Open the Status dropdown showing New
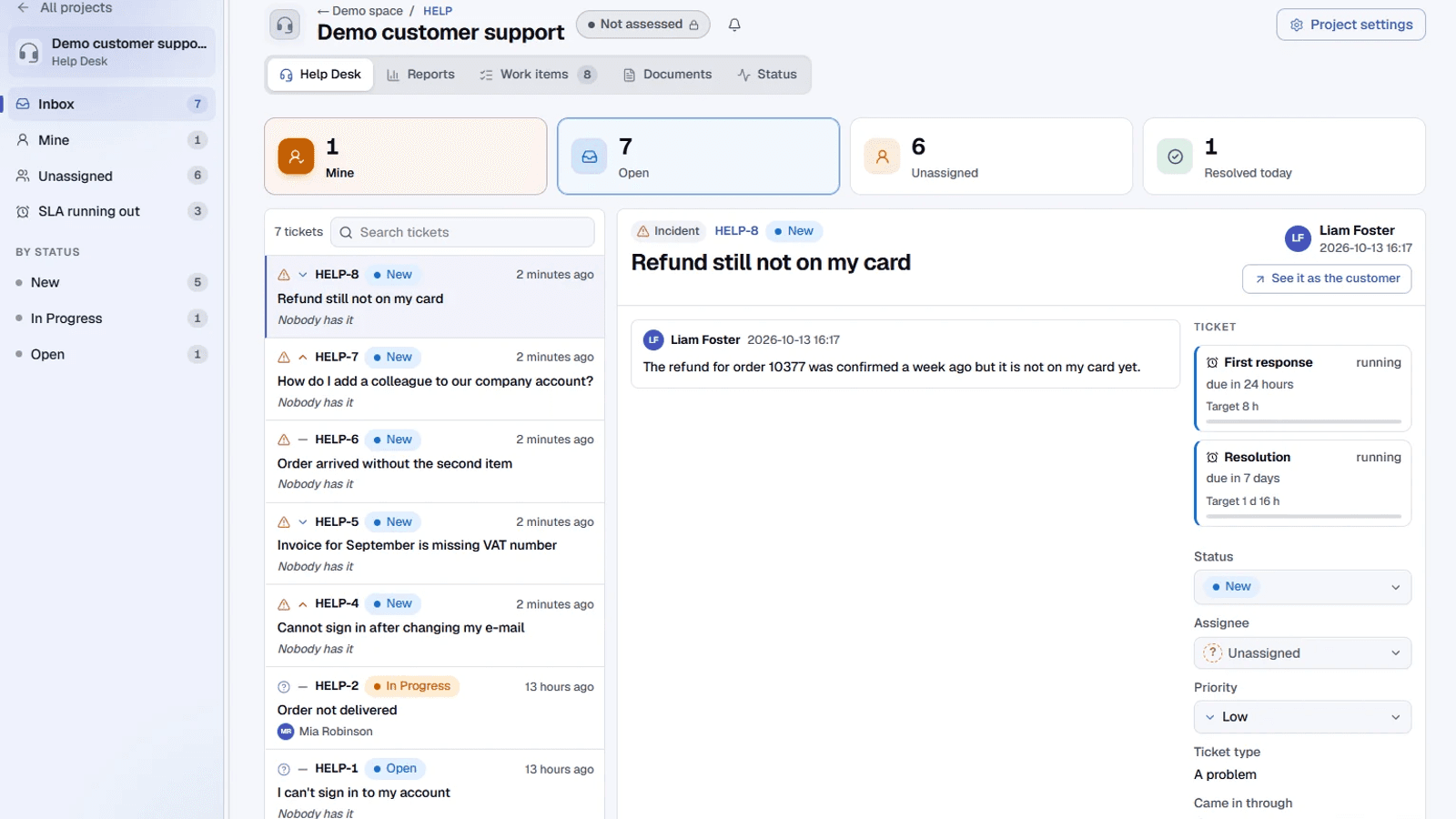This screenshot has width=1456, height=819. [x=1302, y=587]
